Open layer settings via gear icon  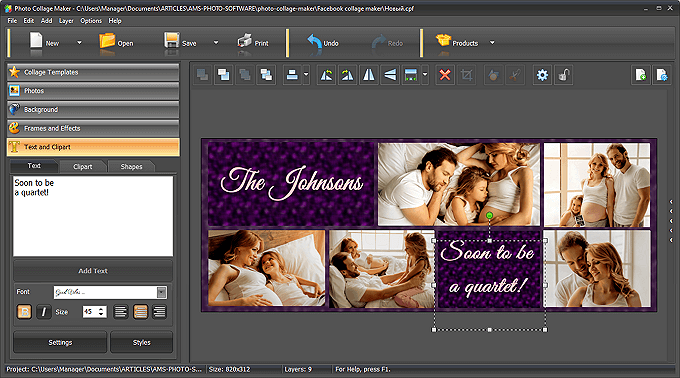(x=542, y=75)
